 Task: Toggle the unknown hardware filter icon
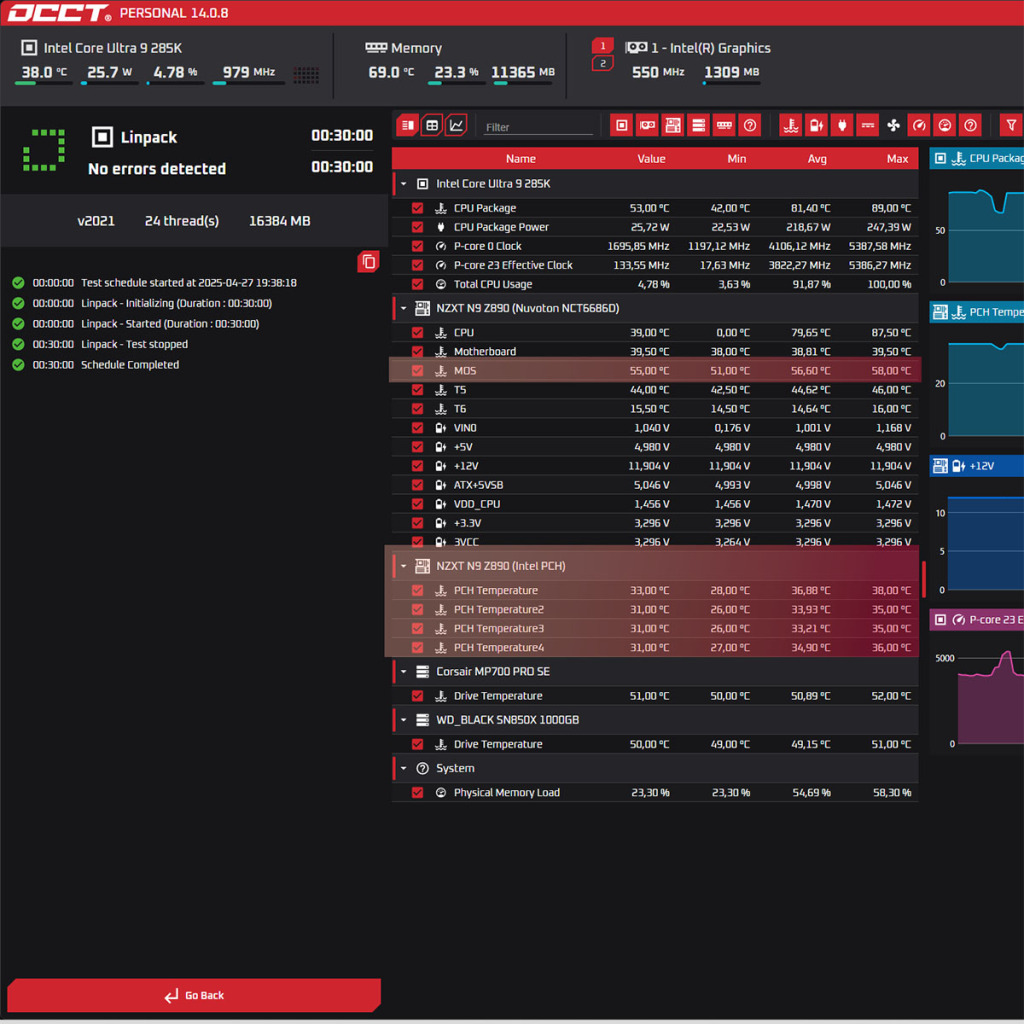[750, 125]
